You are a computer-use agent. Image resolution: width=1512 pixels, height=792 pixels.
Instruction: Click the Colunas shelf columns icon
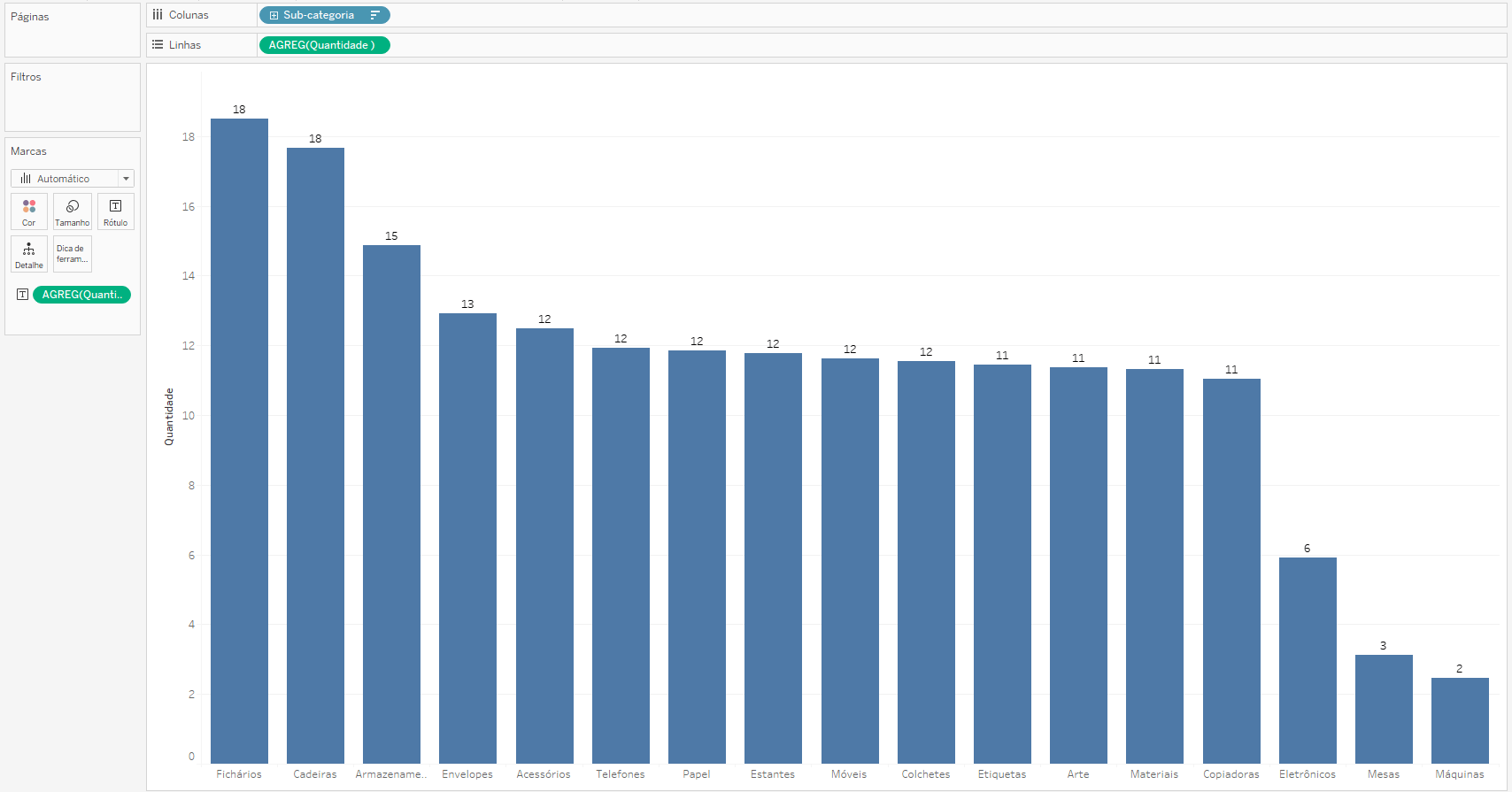pyautogui.click(x=158, y=15)
